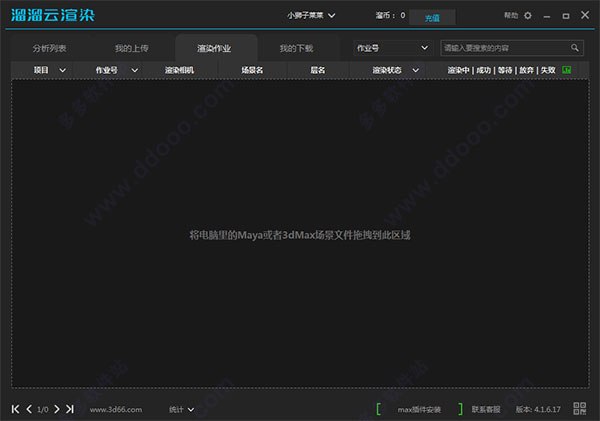
Task: Filter by 等待 status
Action: (x=505, y=70)
